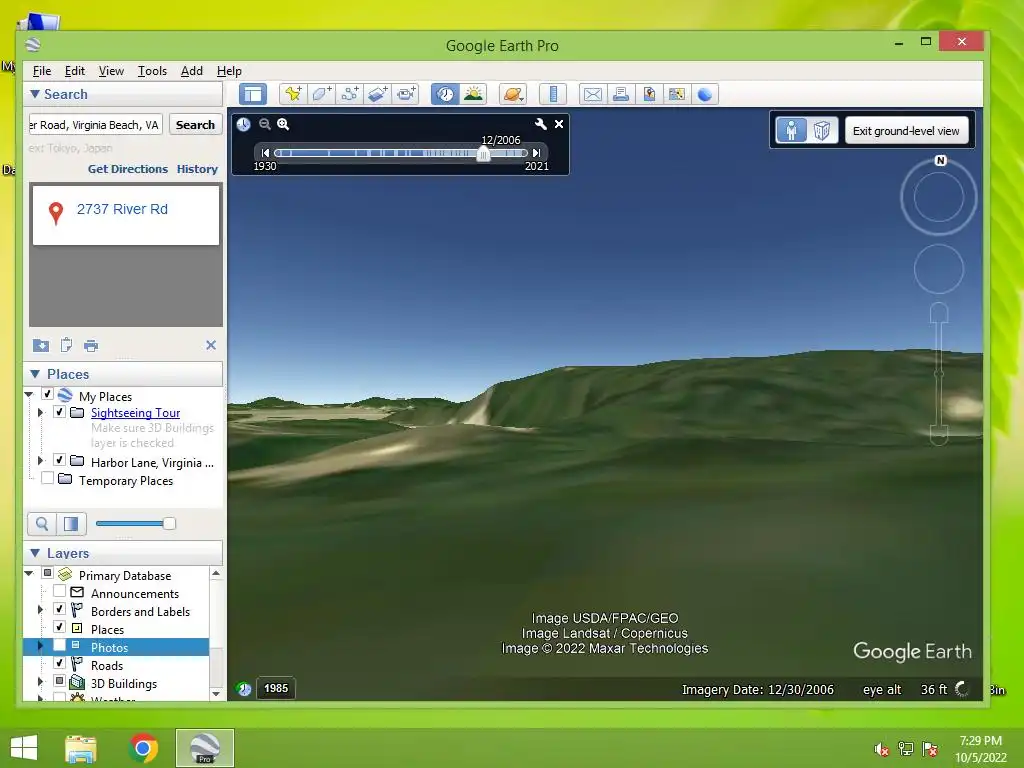Open the Add menu
1024x768 pixels.
point(191,71)
